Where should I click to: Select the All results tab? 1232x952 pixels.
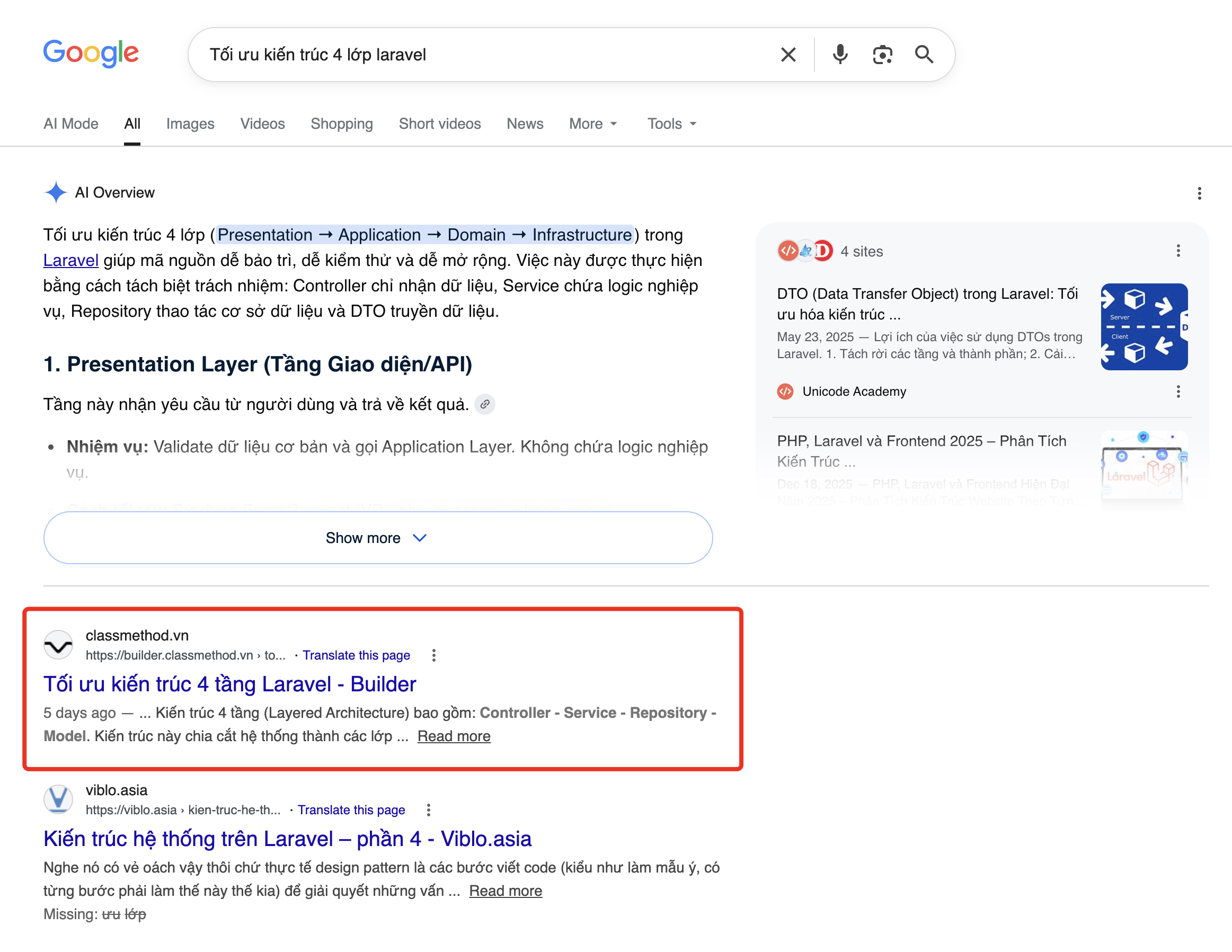click(132, 123)
